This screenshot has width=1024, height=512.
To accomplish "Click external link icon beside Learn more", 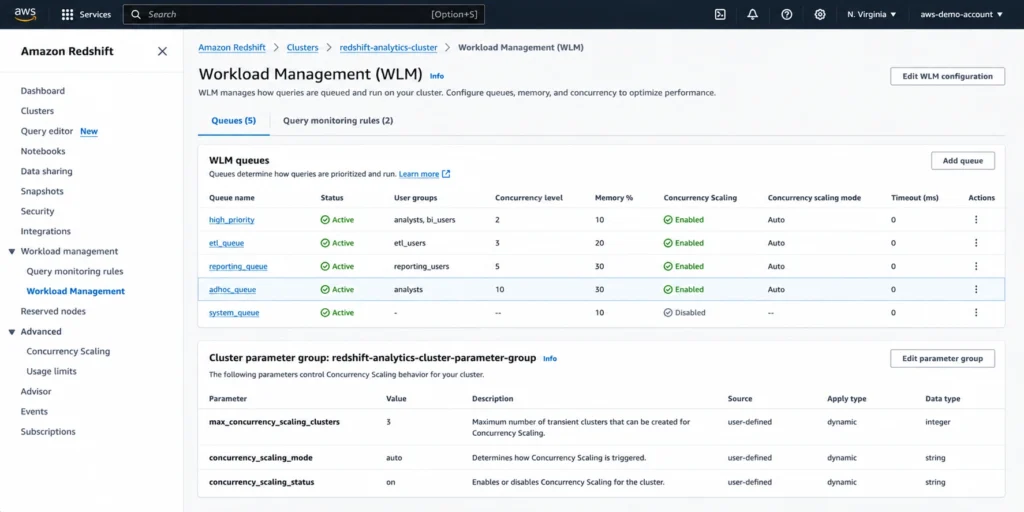I will [446, 174].
